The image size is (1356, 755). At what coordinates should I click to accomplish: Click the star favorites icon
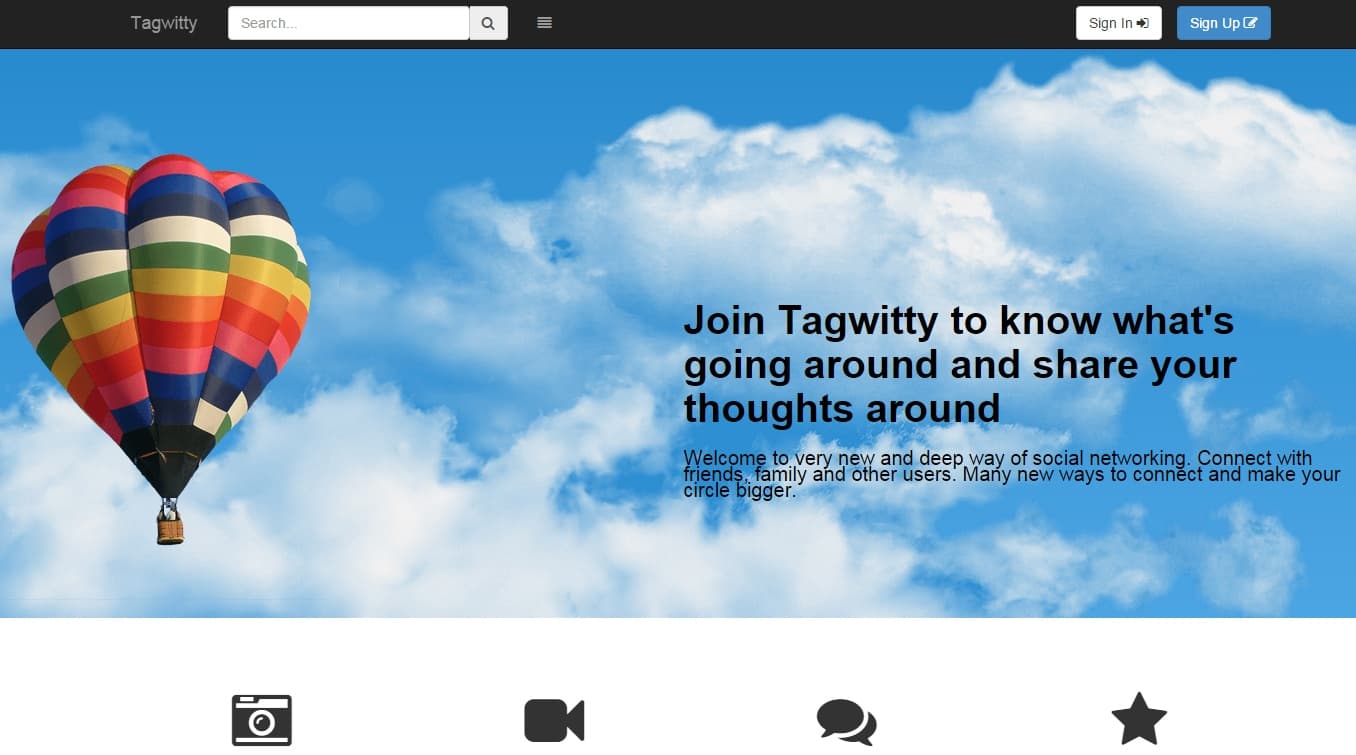pyautogui.click(x=1139, y=720)
